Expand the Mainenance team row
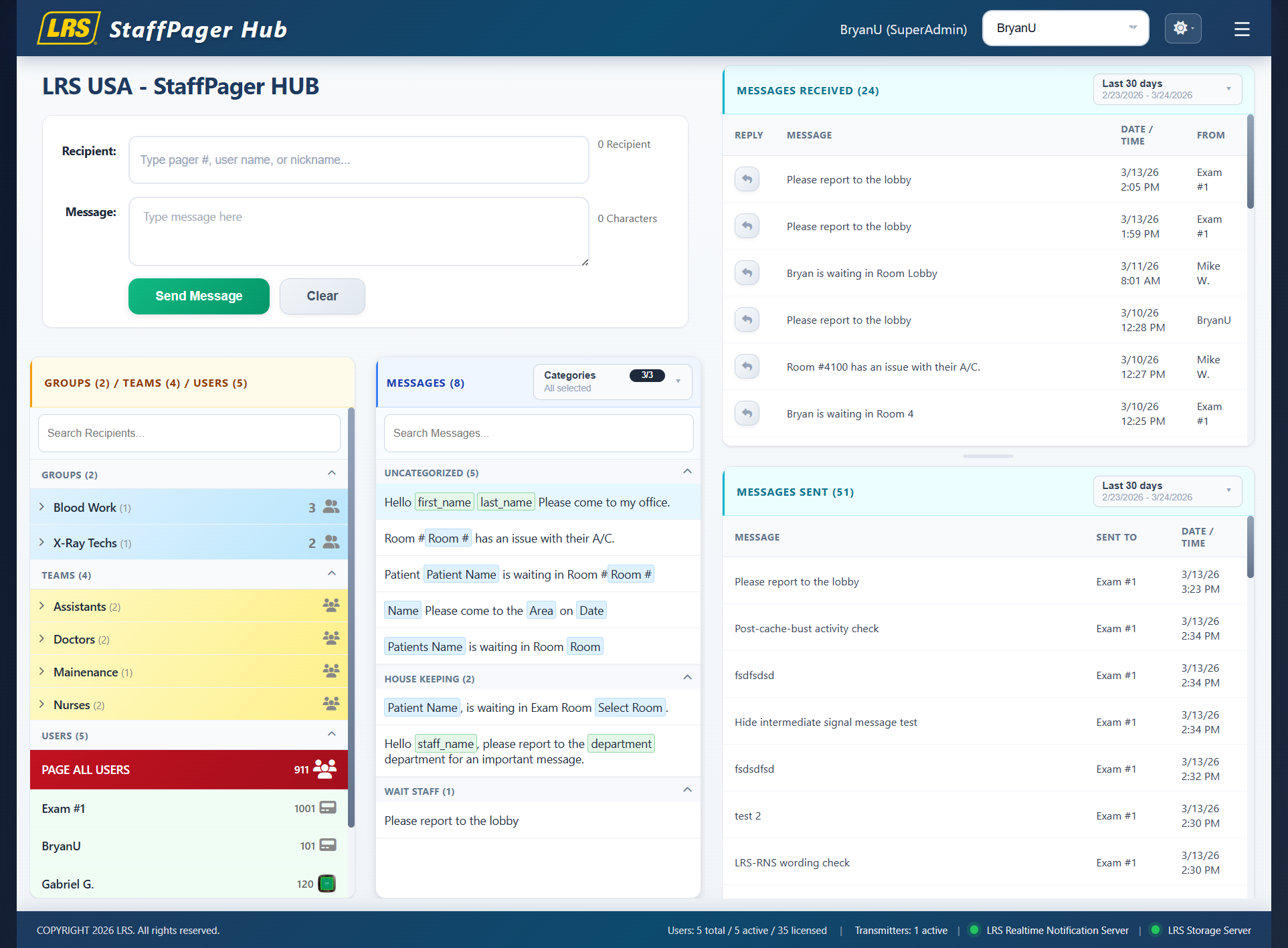 point(41,671)
